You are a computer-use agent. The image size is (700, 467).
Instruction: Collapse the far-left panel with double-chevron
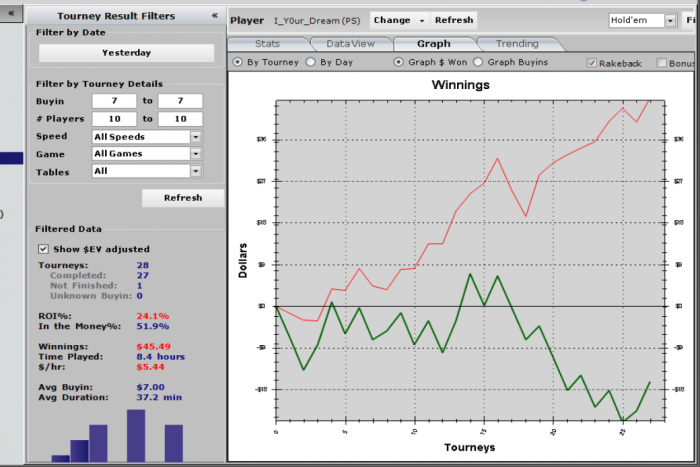click(x=11, y=13)
